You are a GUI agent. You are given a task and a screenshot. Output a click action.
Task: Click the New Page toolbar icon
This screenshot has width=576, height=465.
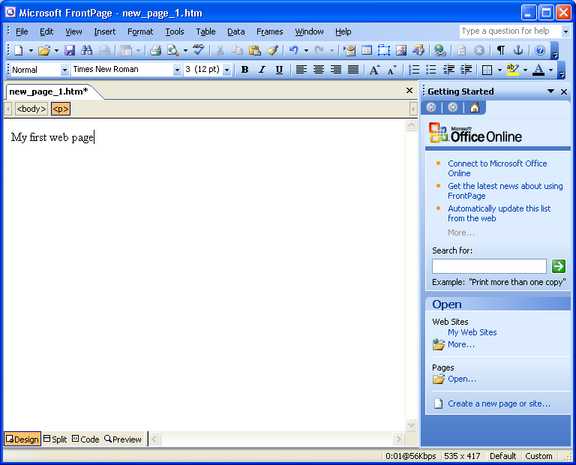(18, 50)
